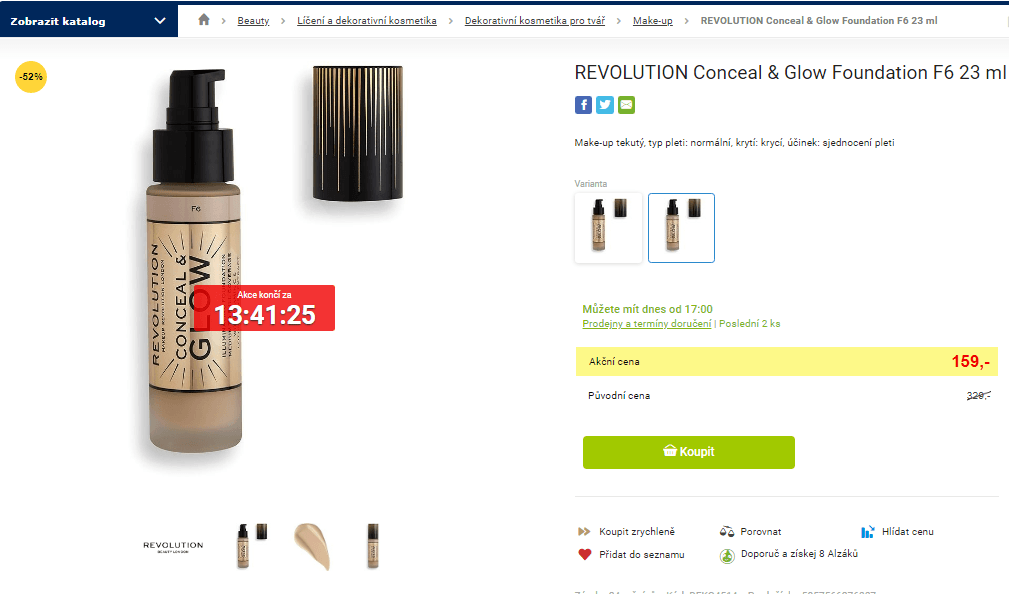The image size is (1009, 594).
Task: Click the green Alzák recommendation icon
Action: (728, 555)
